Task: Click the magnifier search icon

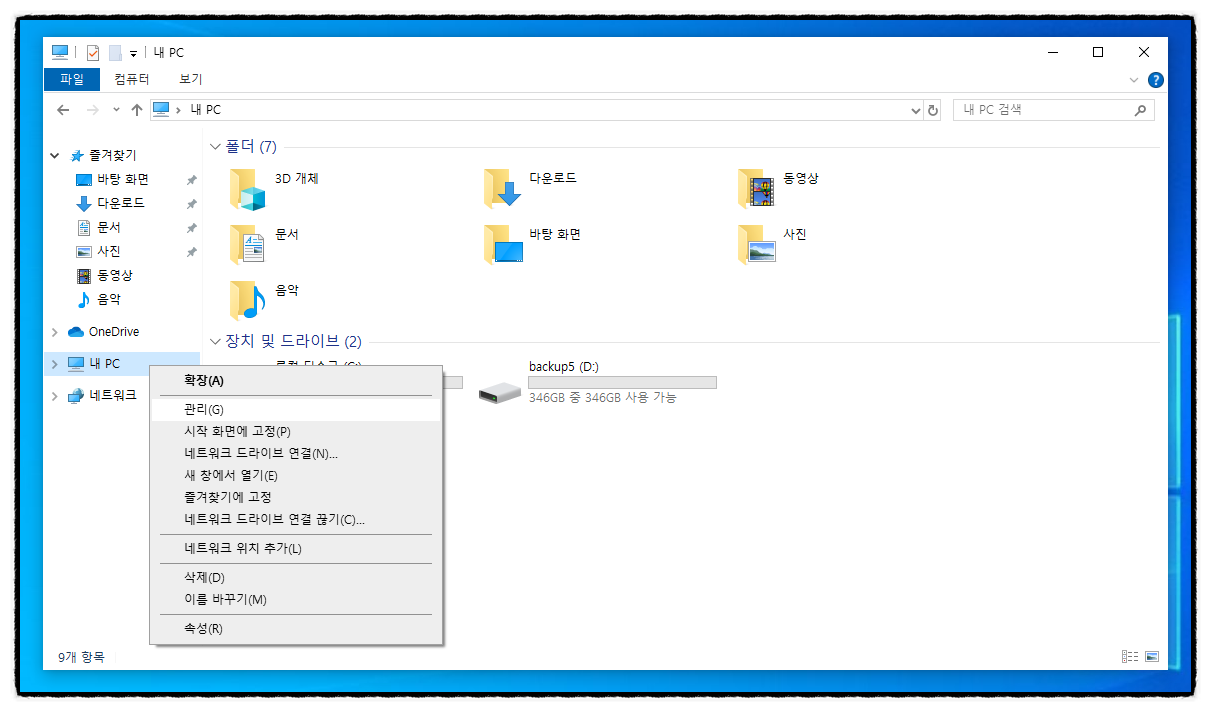Action: [x=1141, y=110]
